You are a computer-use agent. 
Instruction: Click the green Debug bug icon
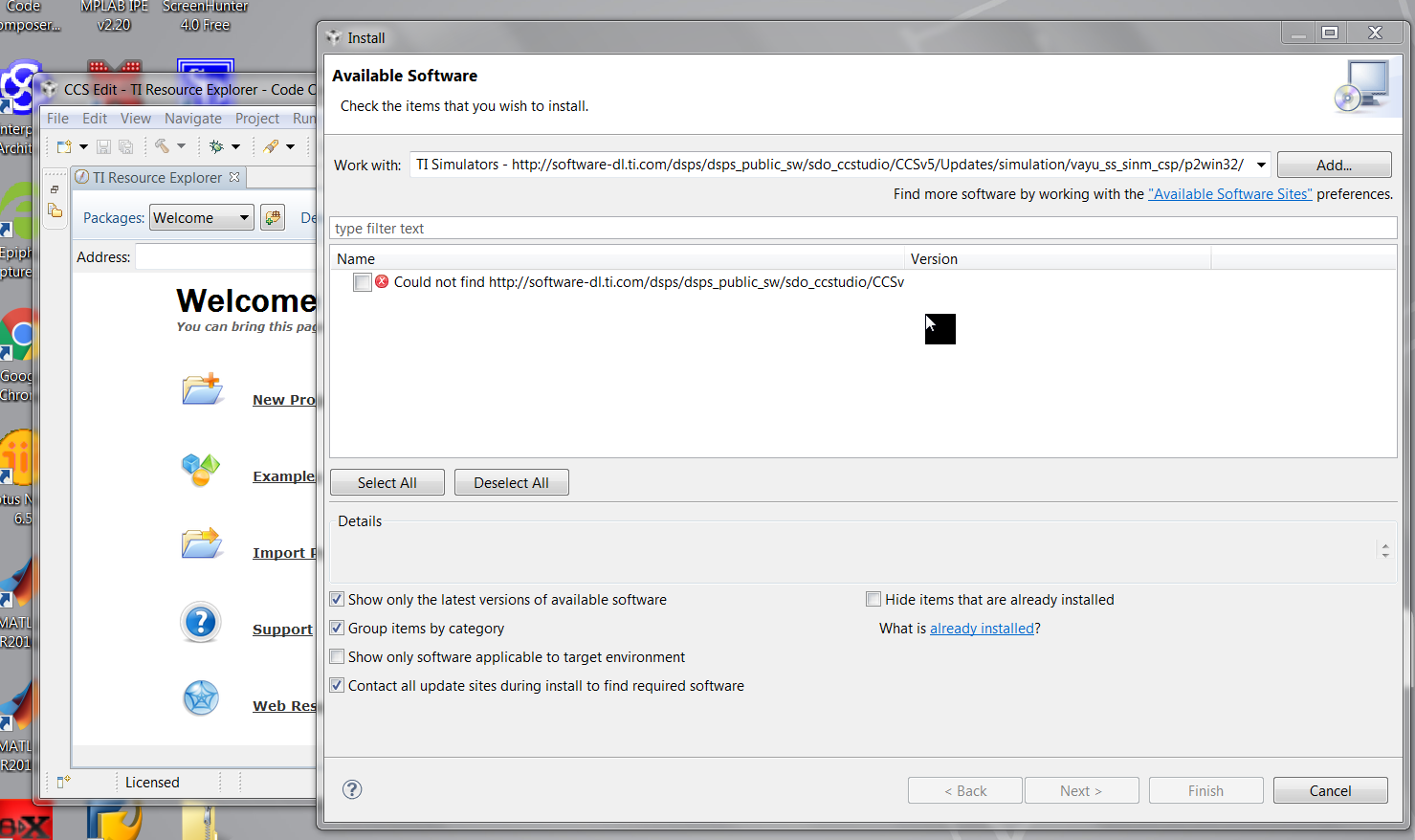point(216,146)
